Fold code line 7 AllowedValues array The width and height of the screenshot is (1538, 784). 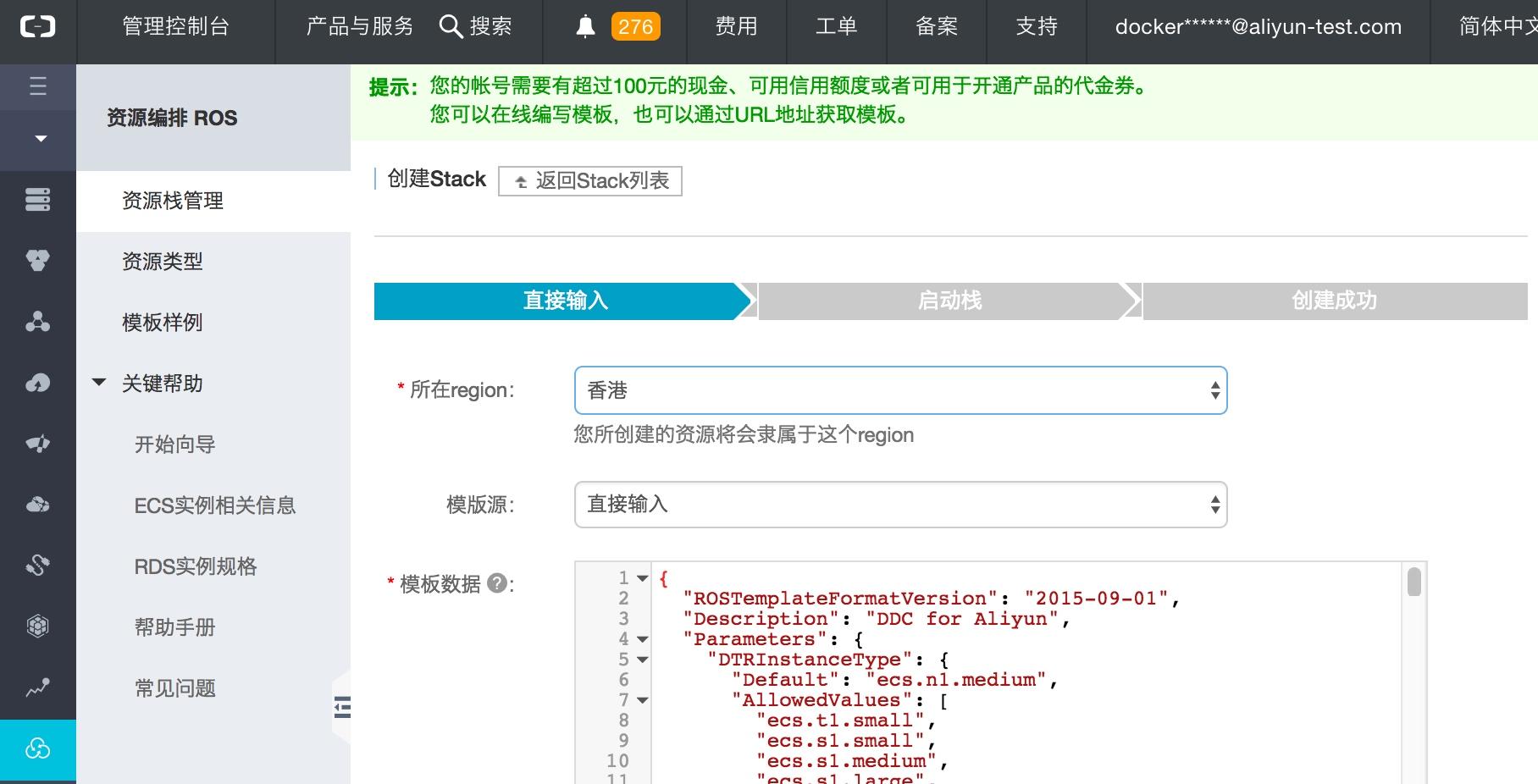(642, 700)
